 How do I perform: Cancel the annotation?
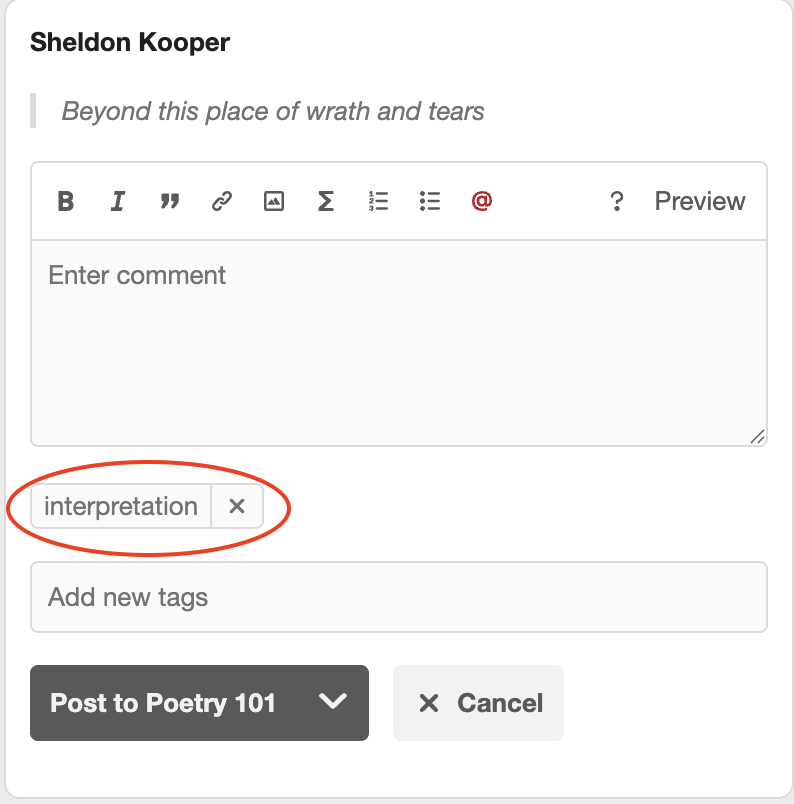(x=479, y=703)
